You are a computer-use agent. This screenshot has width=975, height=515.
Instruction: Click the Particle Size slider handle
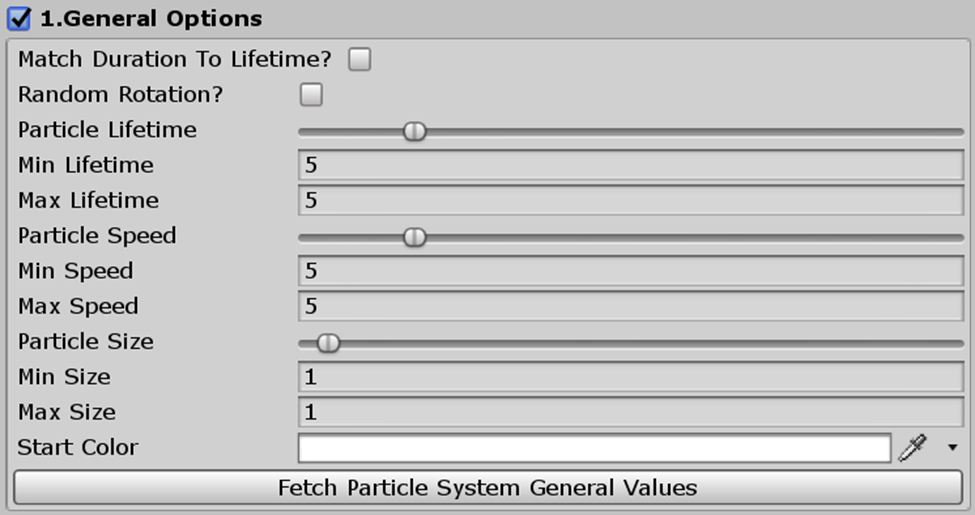(328, 343)
